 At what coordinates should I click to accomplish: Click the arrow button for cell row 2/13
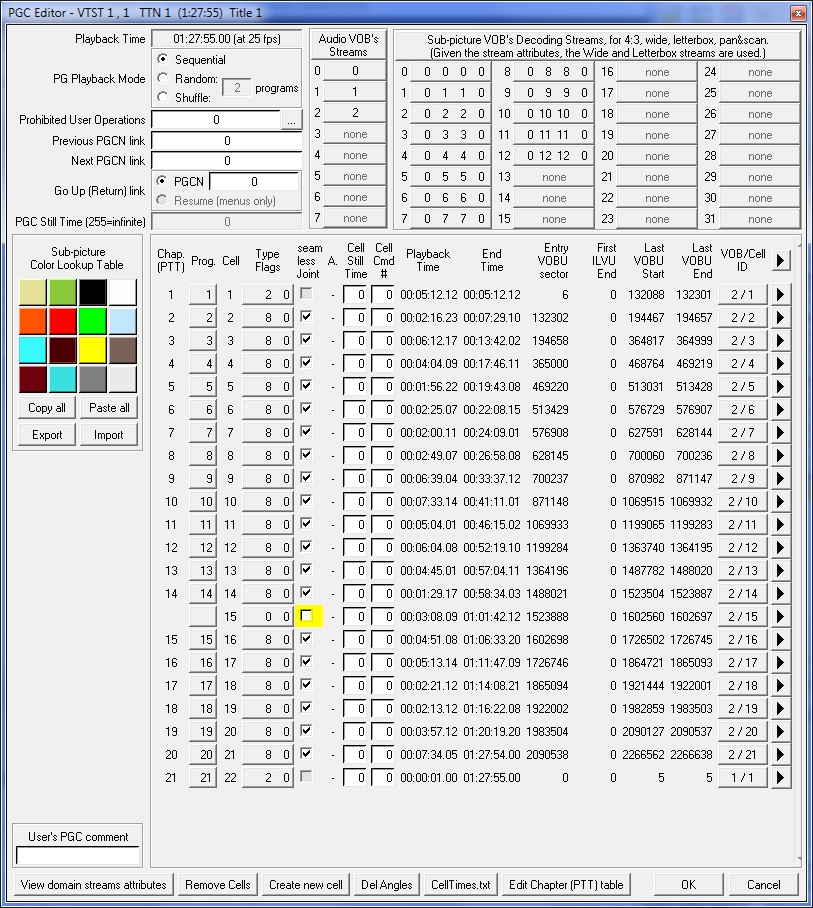coord(781,570)
